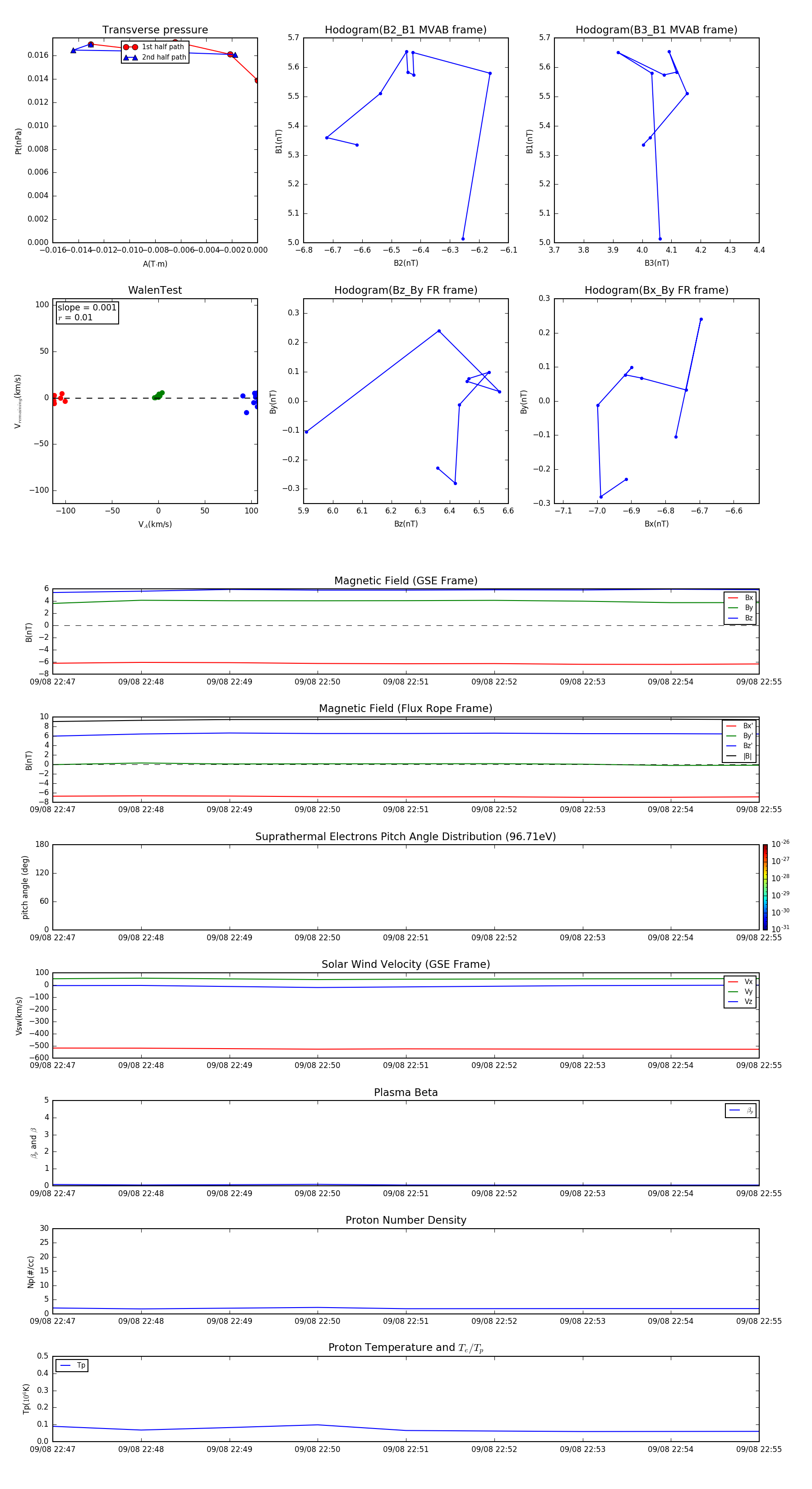This screenshot has height=1489, width=812.
Task: Click the red Vx velocity curve
Action: [406, 1049]
